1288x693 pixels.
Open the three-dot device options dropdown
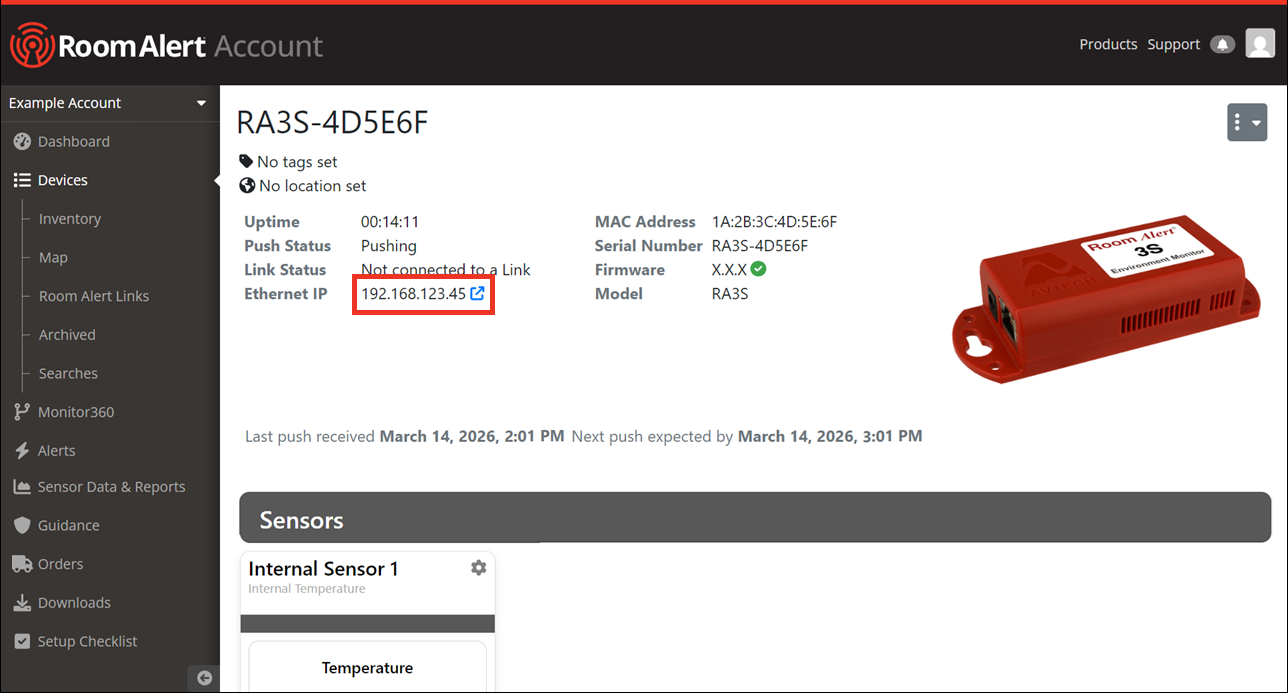(1247, 122)
